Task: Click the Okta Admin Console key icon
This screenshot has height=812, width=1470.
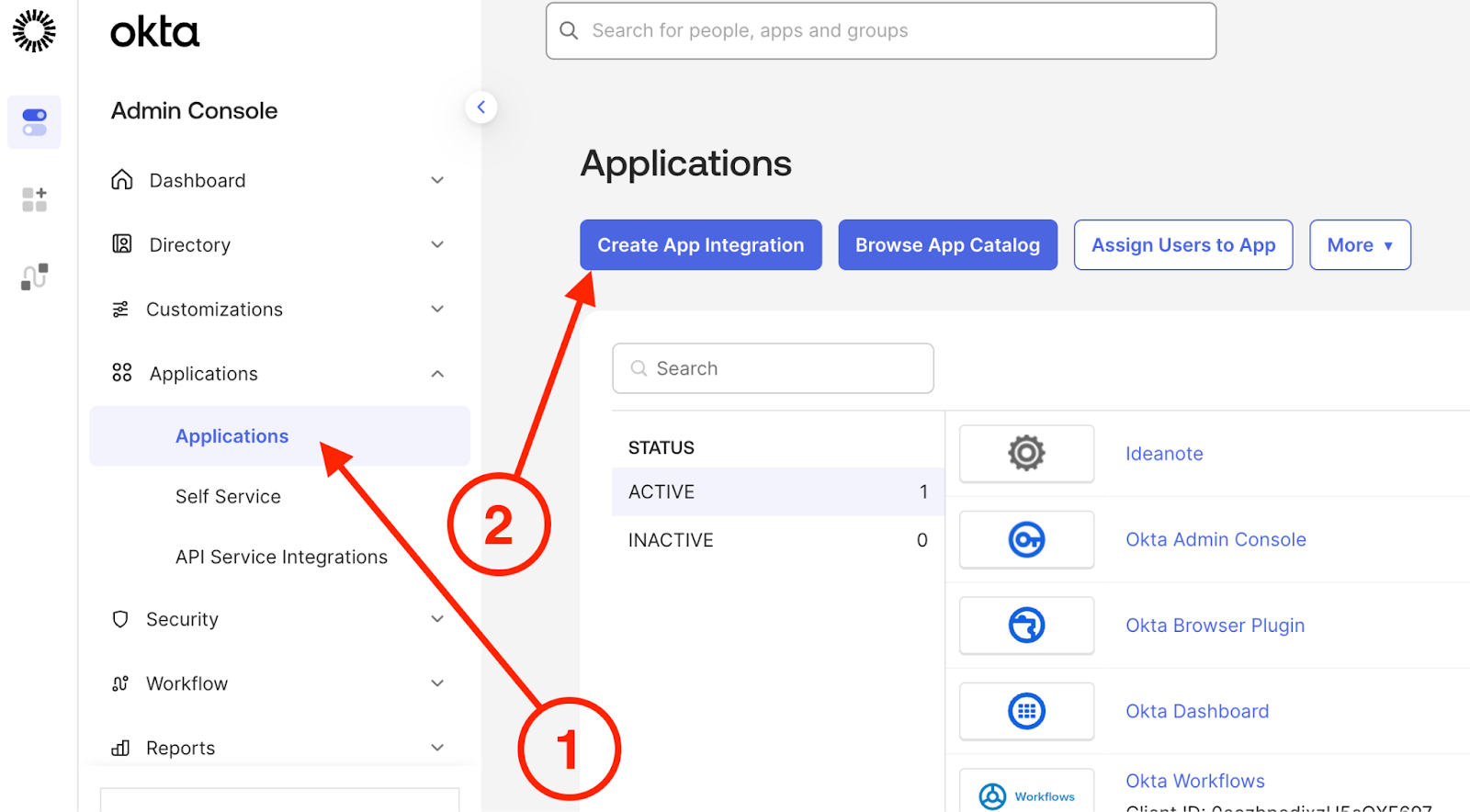Action: [1027, 539]
